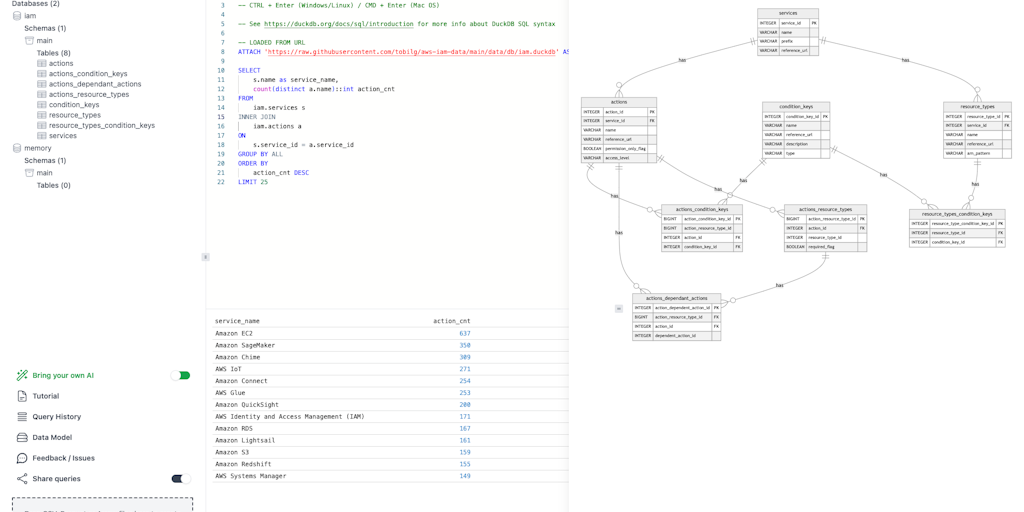Click the sidebar collapse handle on divider
Screen dimensions: 1024x512
tap(206, 257)
